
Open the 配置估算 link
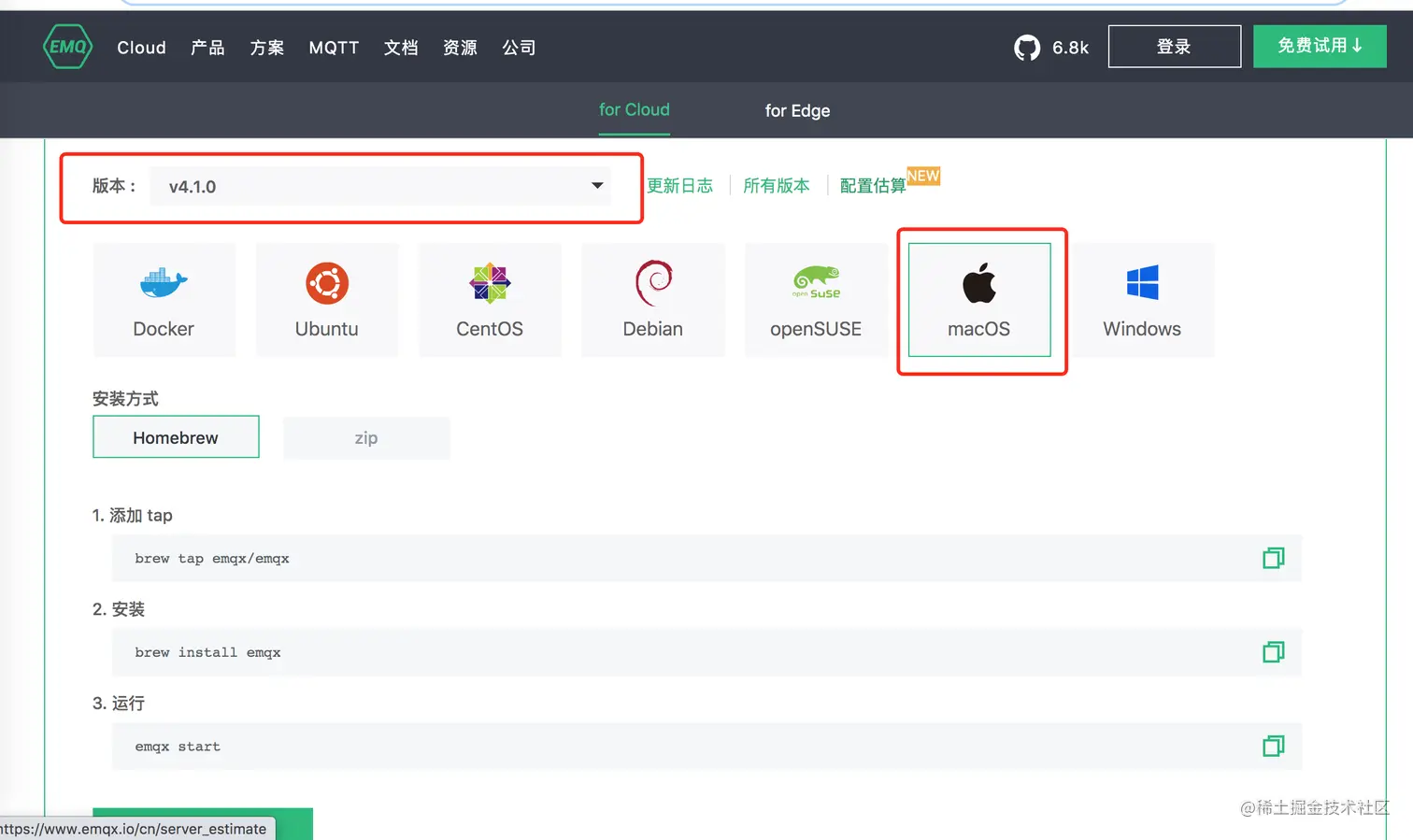point(873,186)
